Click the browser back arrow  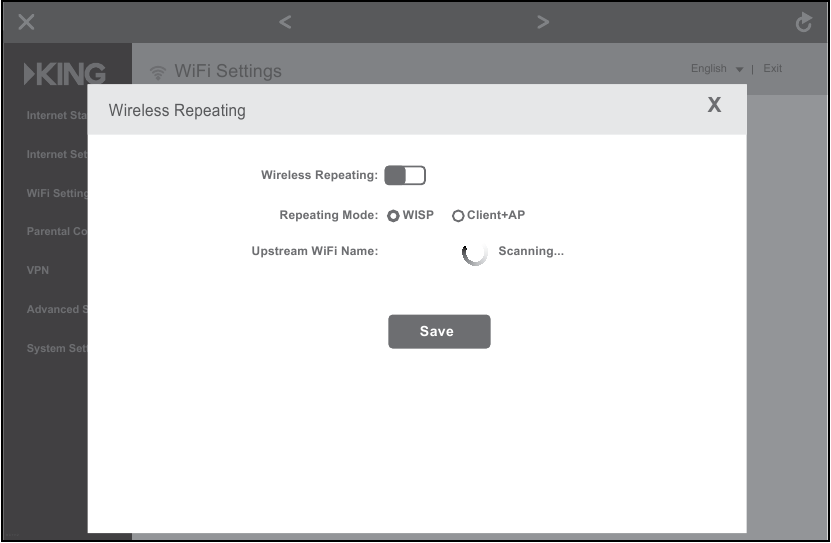[285, 22]
